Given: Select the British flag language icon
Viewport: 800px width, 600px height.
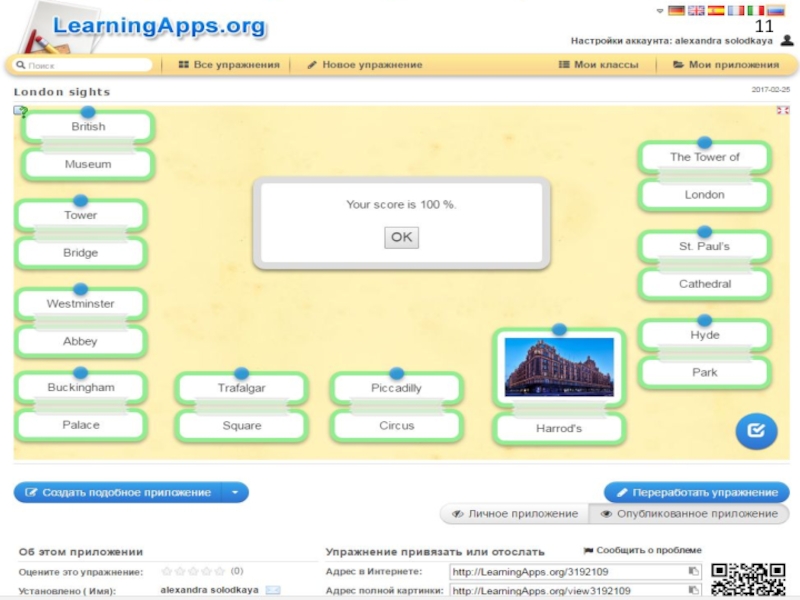Looking at the screenshot, I should [696, 11].
